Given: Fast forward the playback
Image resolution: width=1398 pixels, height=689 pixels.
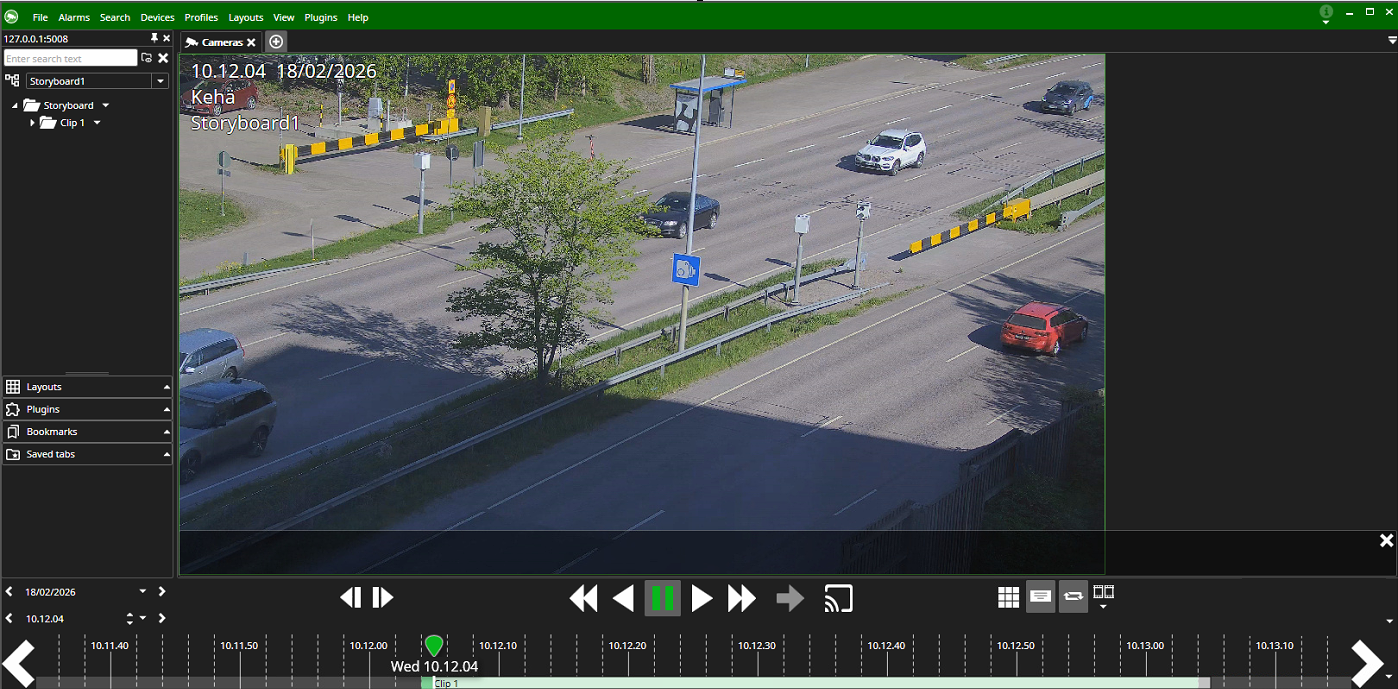Looking at the screenshot, I should click(742, 598).
